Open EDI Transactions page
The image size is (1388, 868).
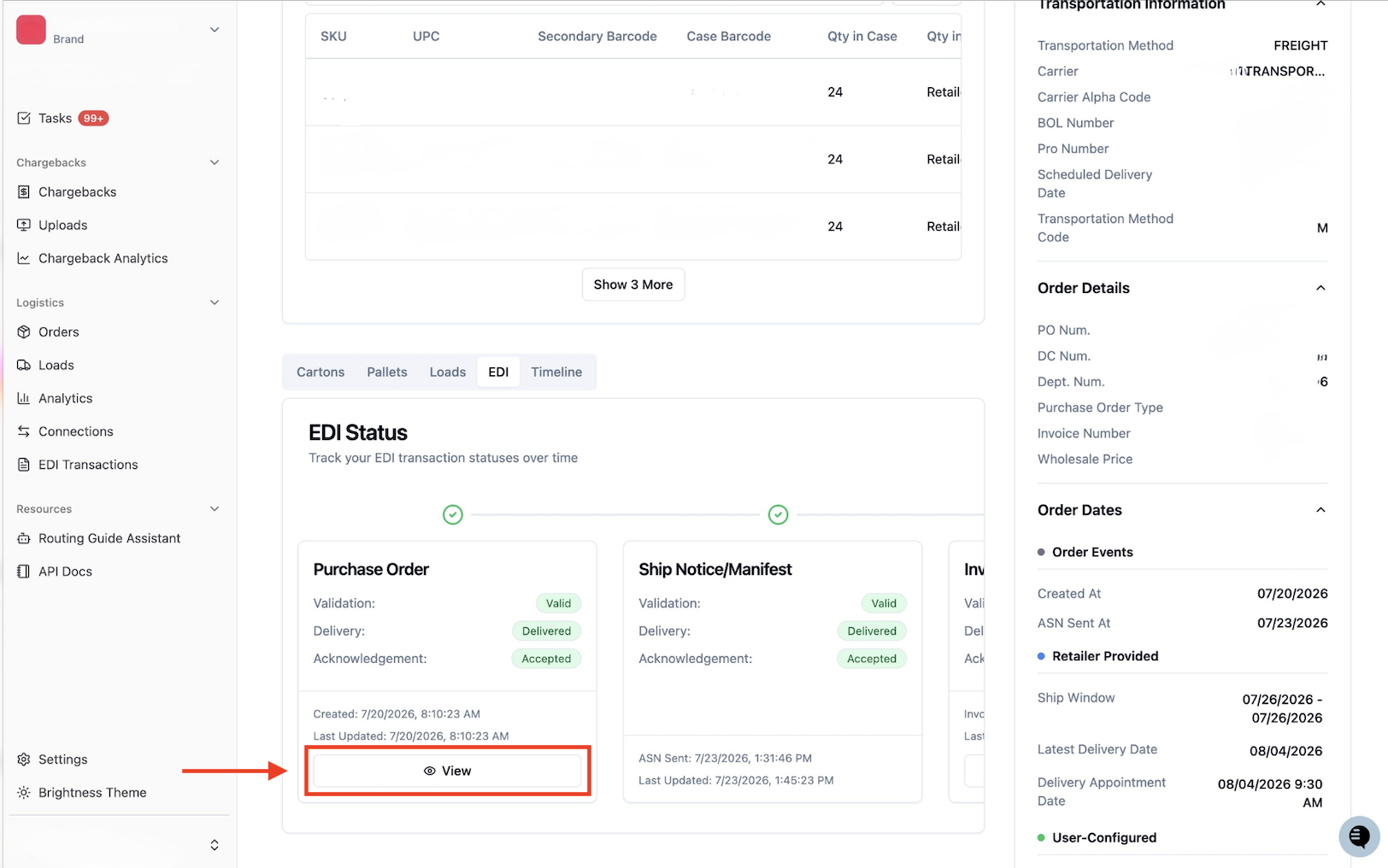pyautogui.click(x=88, y=465)
